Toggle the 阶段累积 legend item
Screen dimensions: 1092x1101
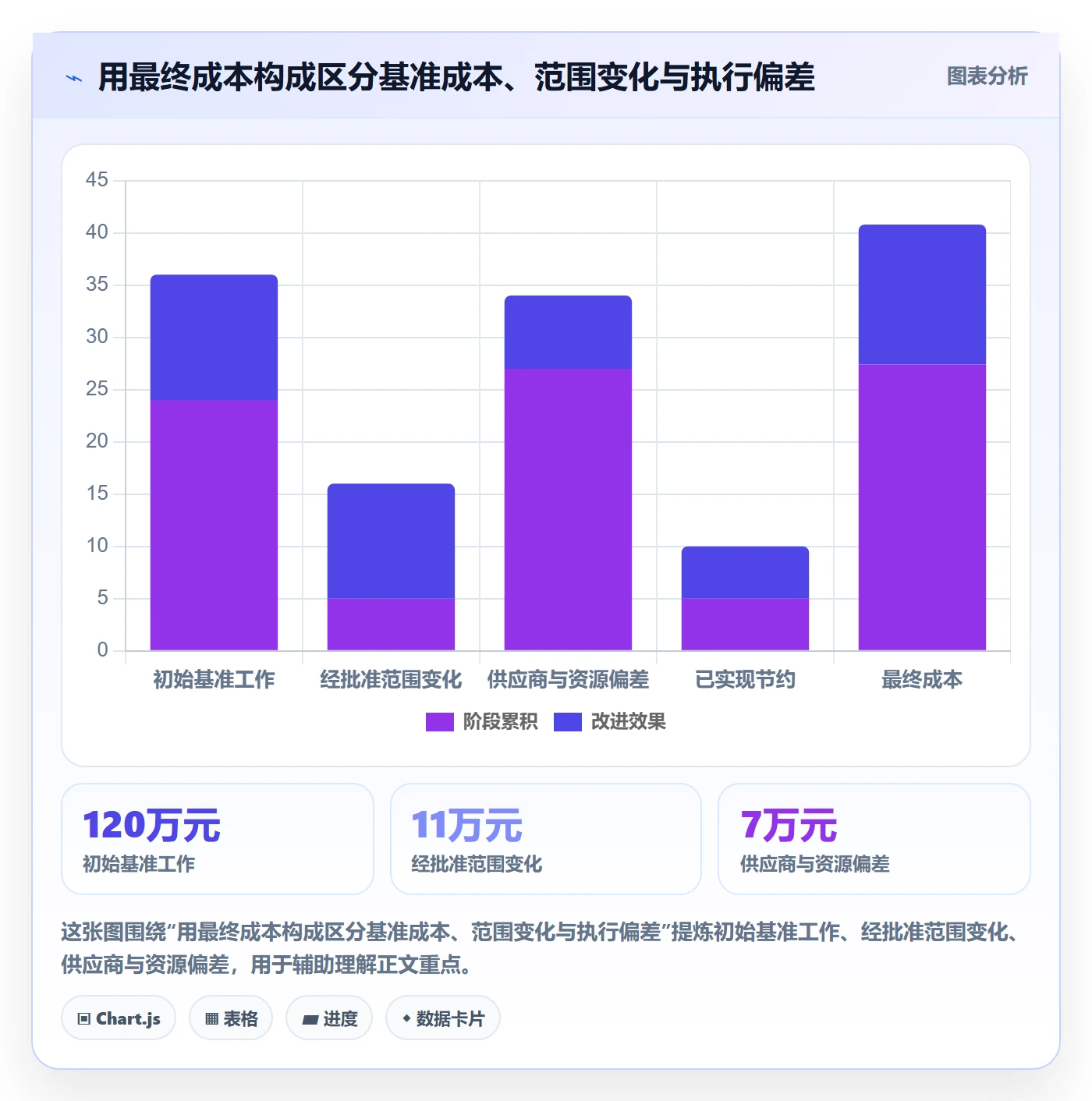click(481, 722)
